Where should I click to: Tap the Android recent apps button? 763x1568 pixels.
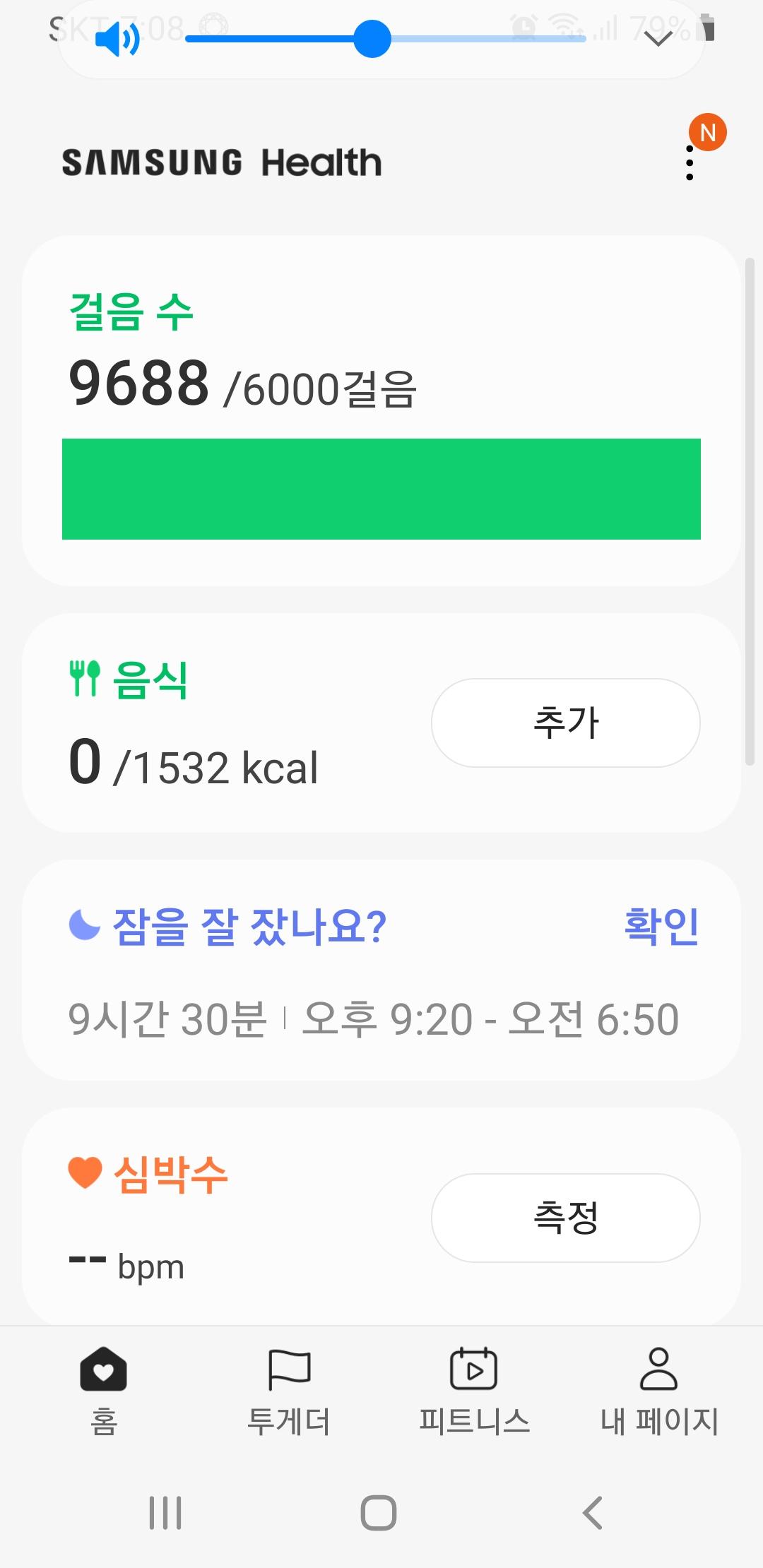(x=165, y=1513)
